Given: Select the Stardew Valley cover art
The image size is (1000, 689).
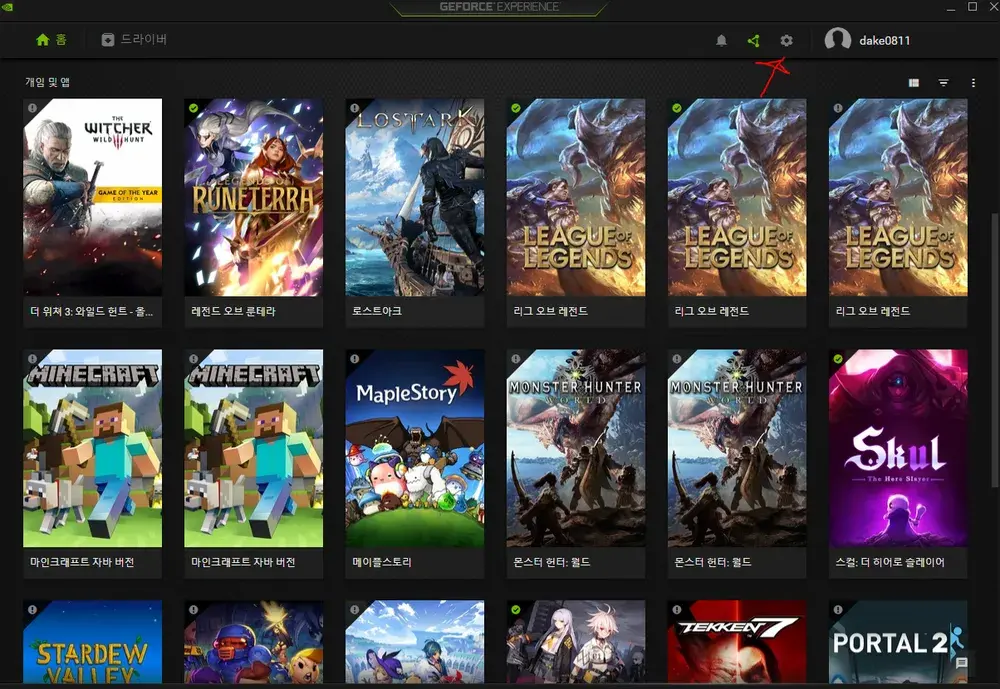Looking at the screenshot, I should [x=92, y=641].
